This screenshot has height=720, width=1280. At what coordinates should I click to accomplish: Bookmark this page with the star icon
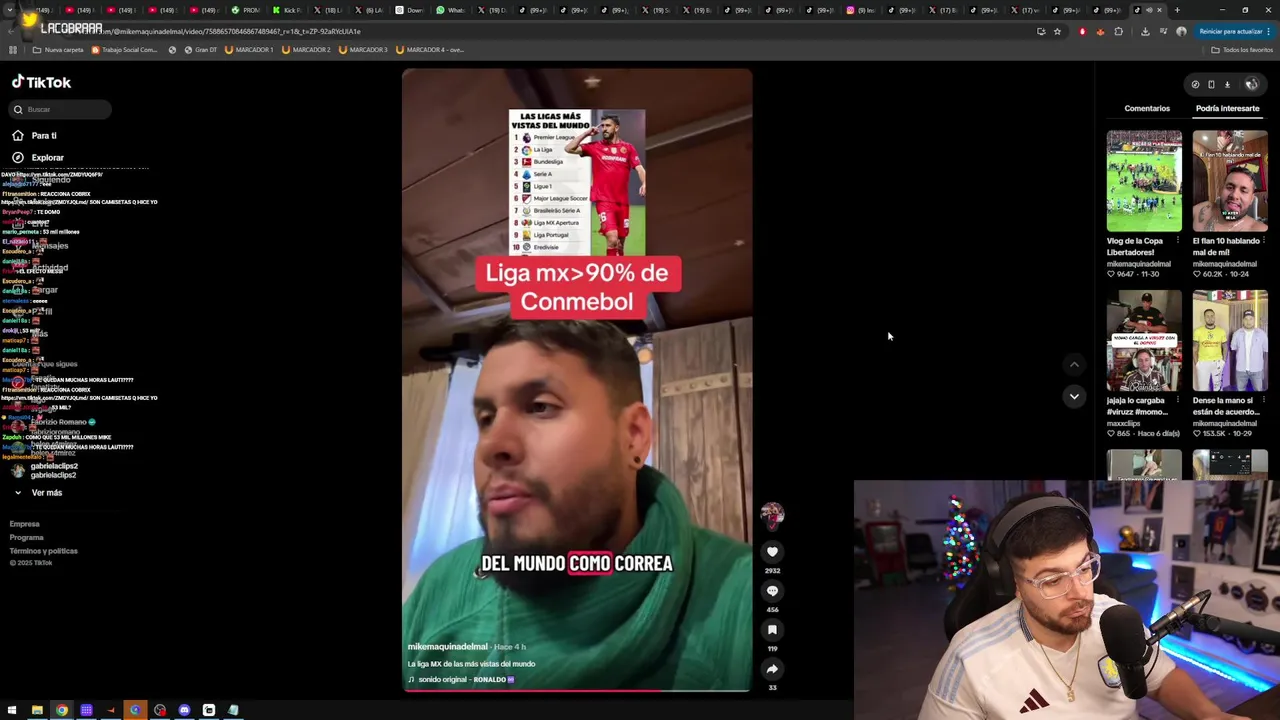[x=1057, y=31]
